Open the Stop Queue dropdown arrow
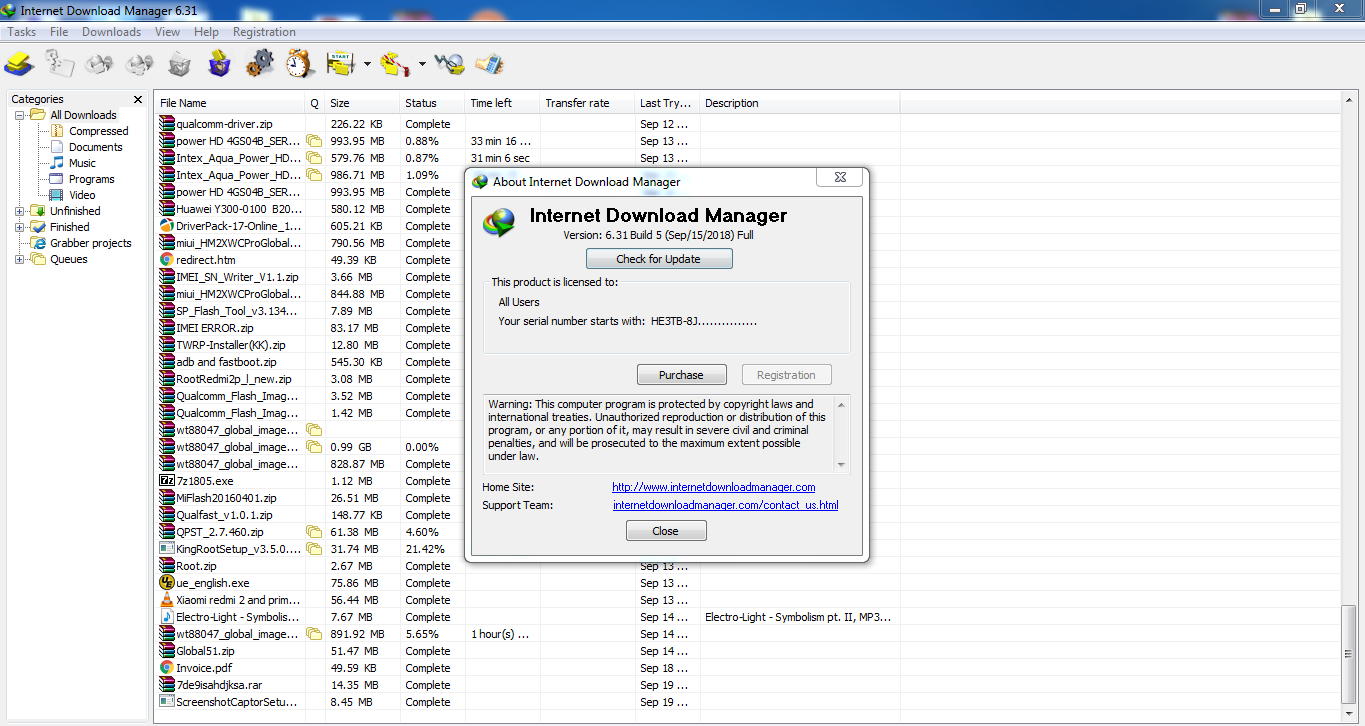This screenshot has height=726, width=1365. (x=422, y=65)
